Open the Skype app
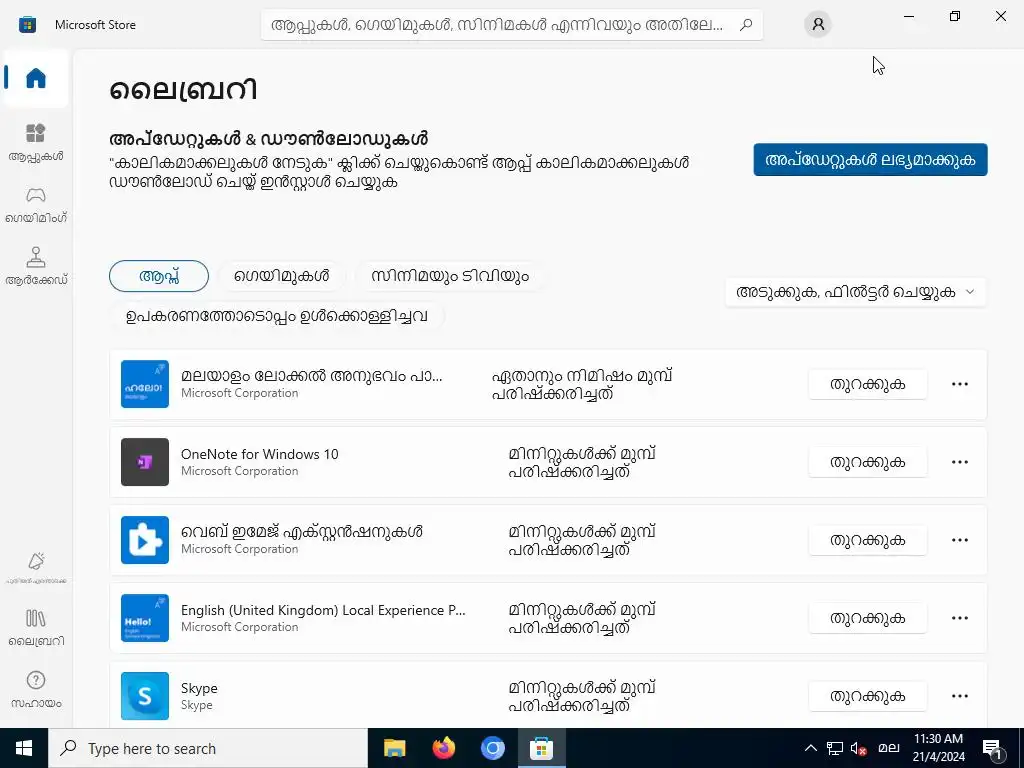The image size is (1024, 768). coord(867,696)
